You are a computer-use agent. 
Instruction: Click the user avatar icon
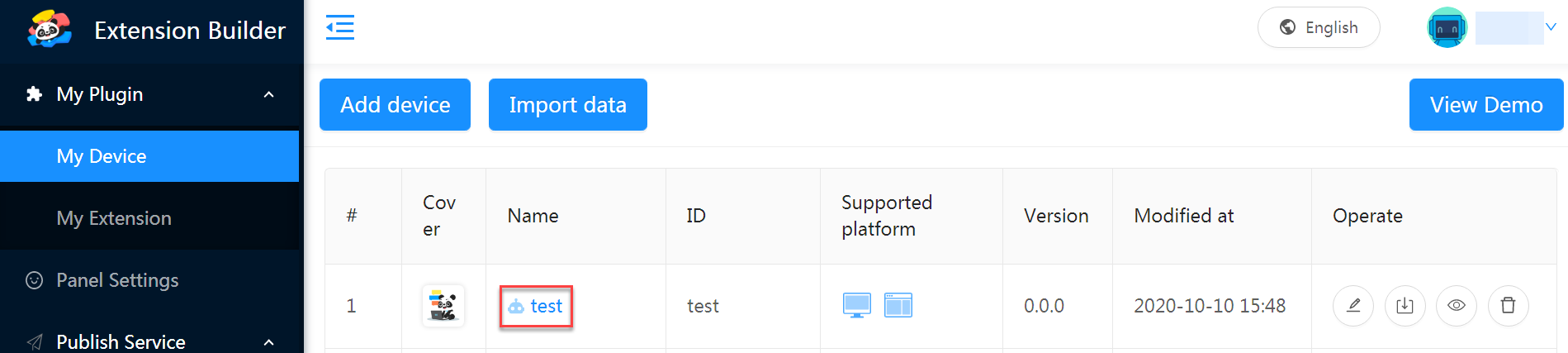1447,28
